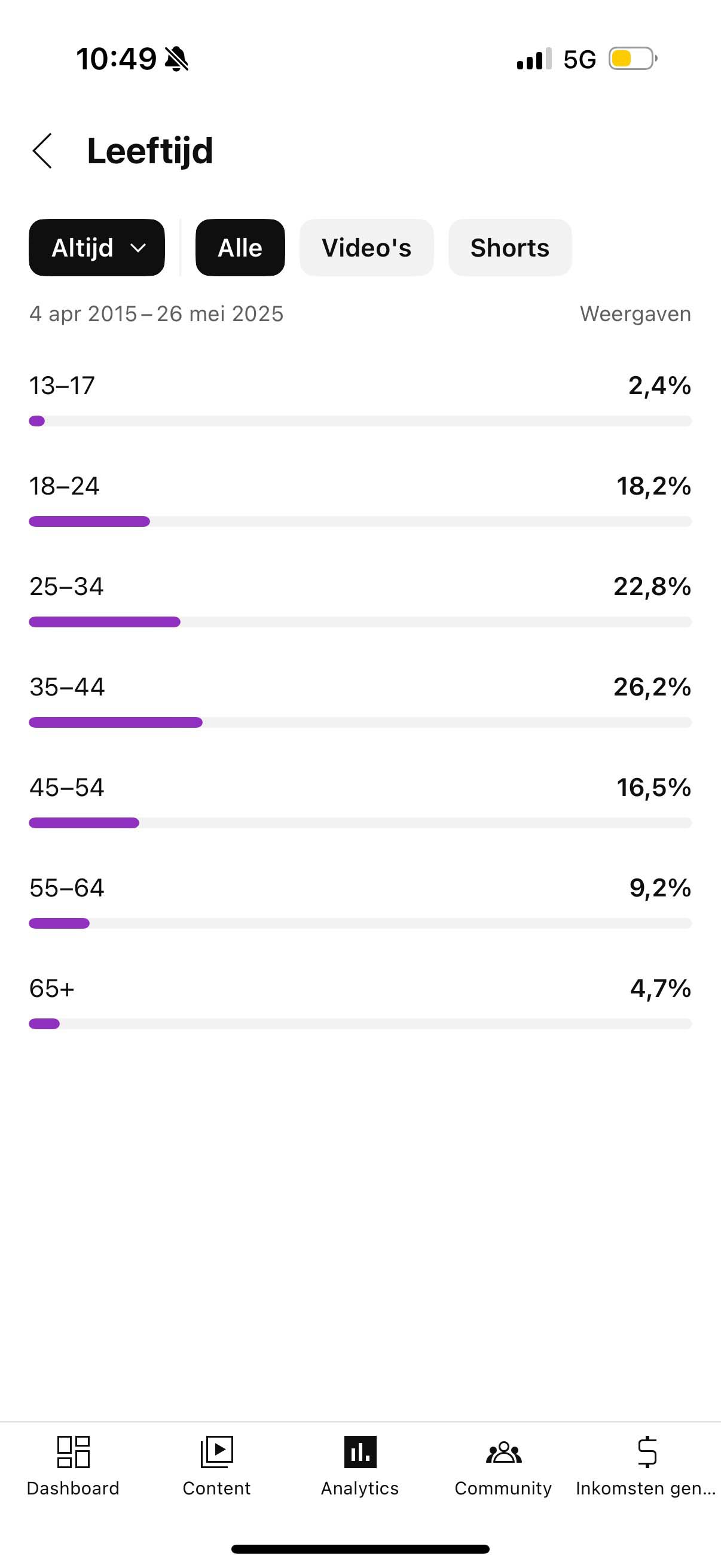
Task: Select the Analytics bar chart icon
Action: pyautogui.click(x=360, y=1452)
